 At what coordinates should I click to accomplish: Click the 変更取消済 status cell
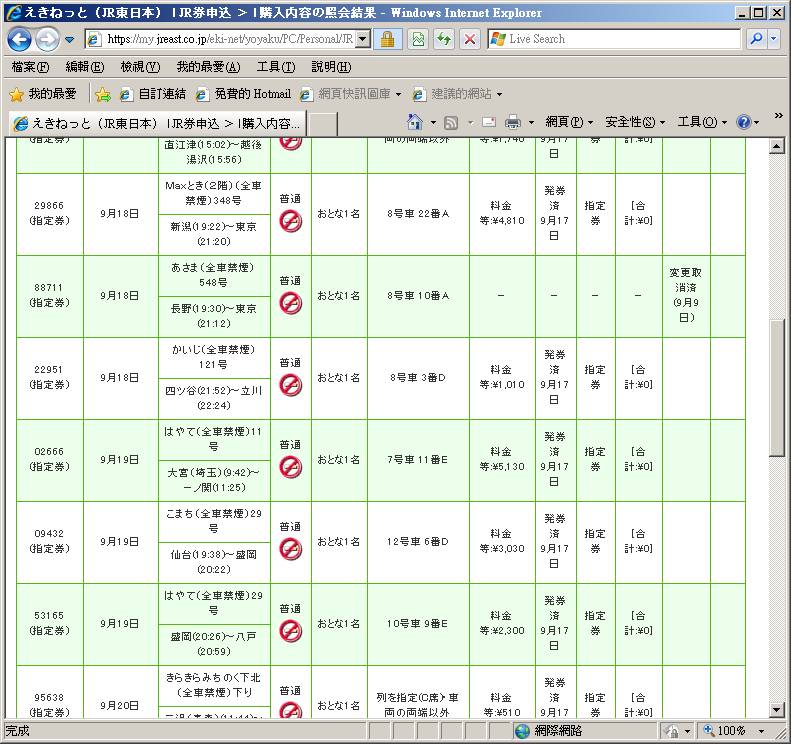[686, 295]
